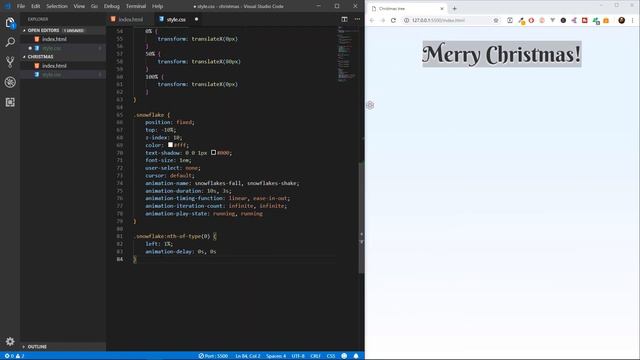Screen dimensions: 640x360
Task: Open notifications bell in status bar
Action: [356, 356]
